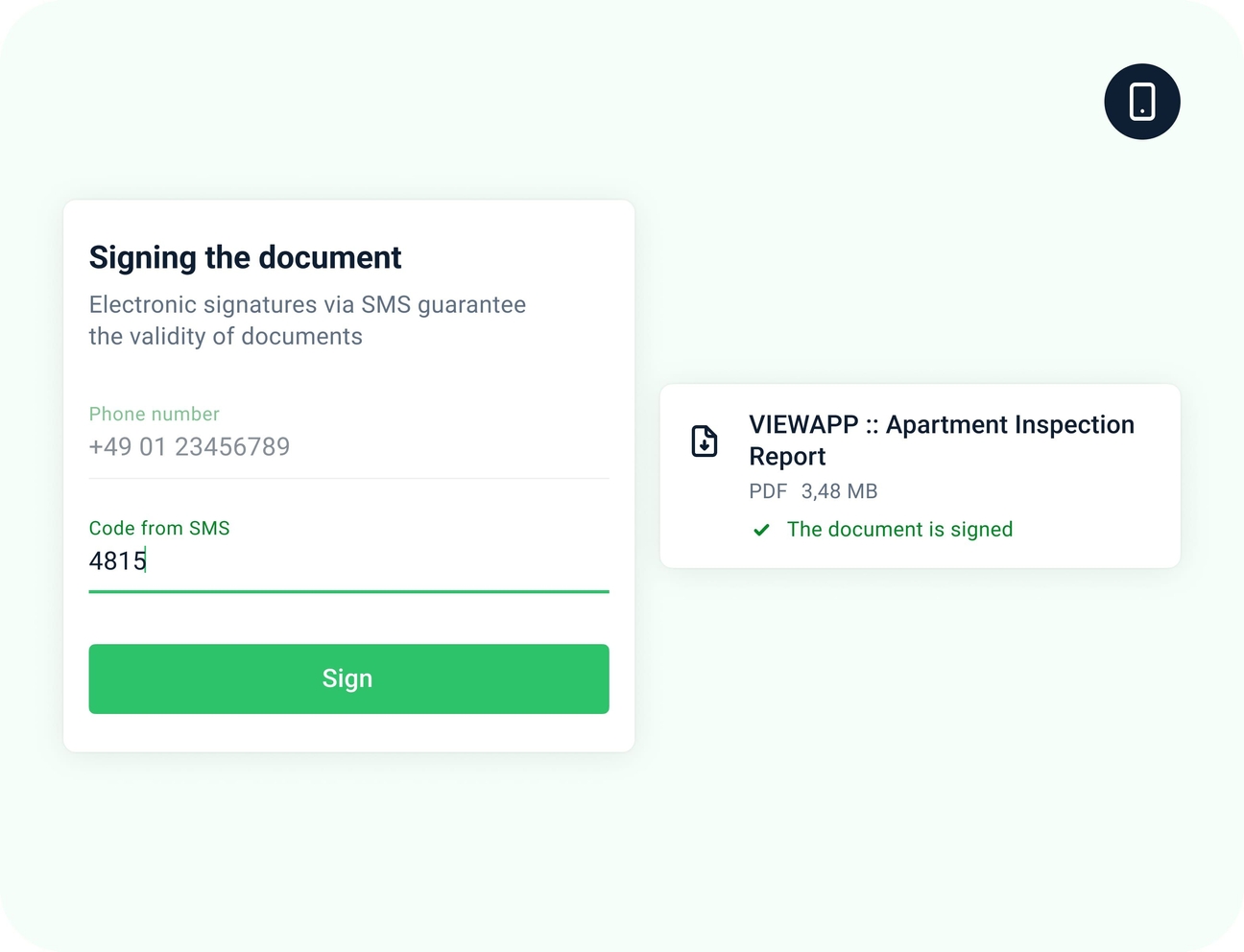Click the 3,48 MB file size label

[x=839, y=491]
